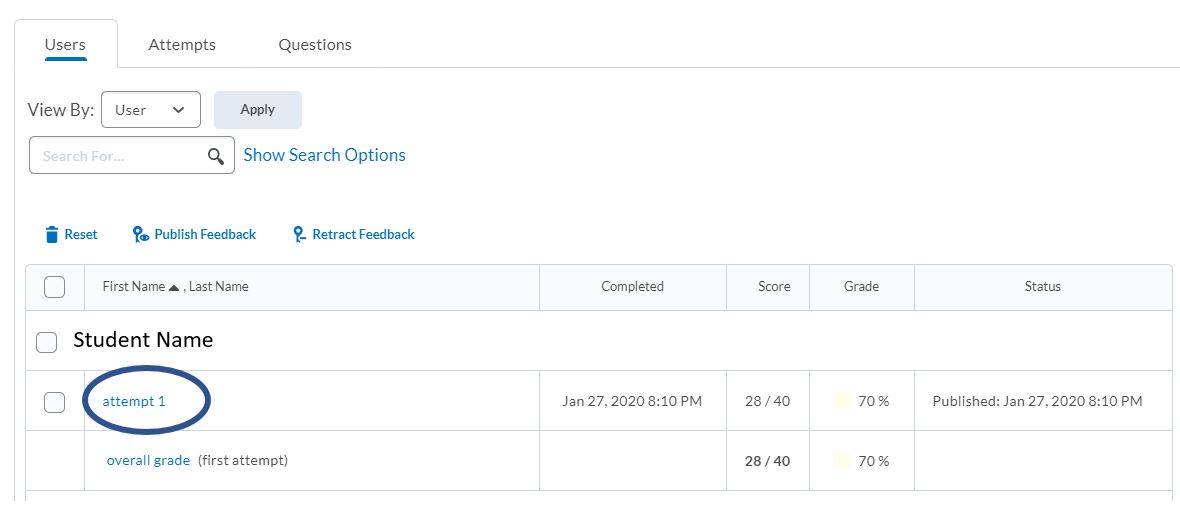Image resolution: width=1180 pixels, height=507 pixels.
Task: Click the search magnifying glass icon
Action: [x=216, y=156]
